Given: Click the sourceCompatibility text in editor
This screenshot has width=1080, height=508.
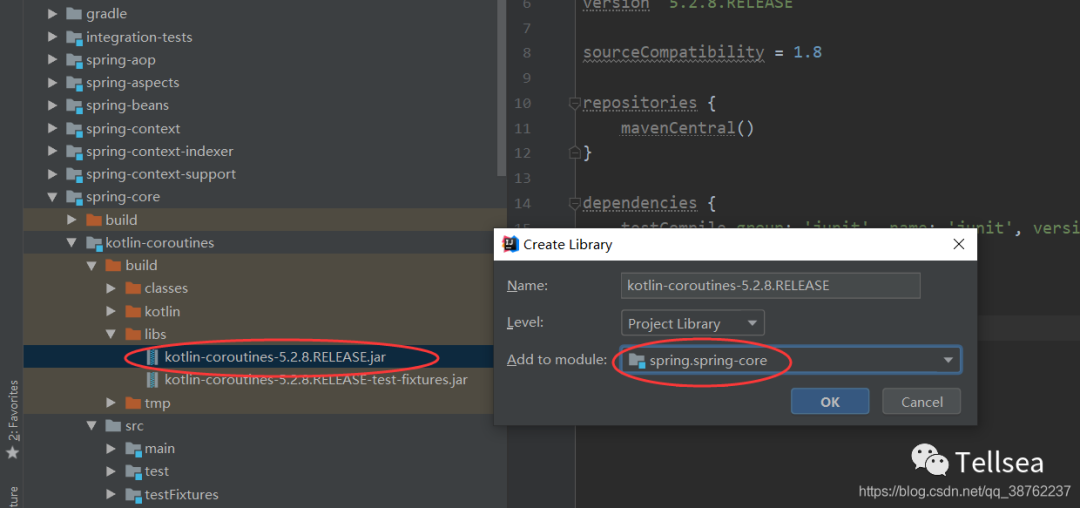Looking at the screenshot, I should (x=674, y=52).
